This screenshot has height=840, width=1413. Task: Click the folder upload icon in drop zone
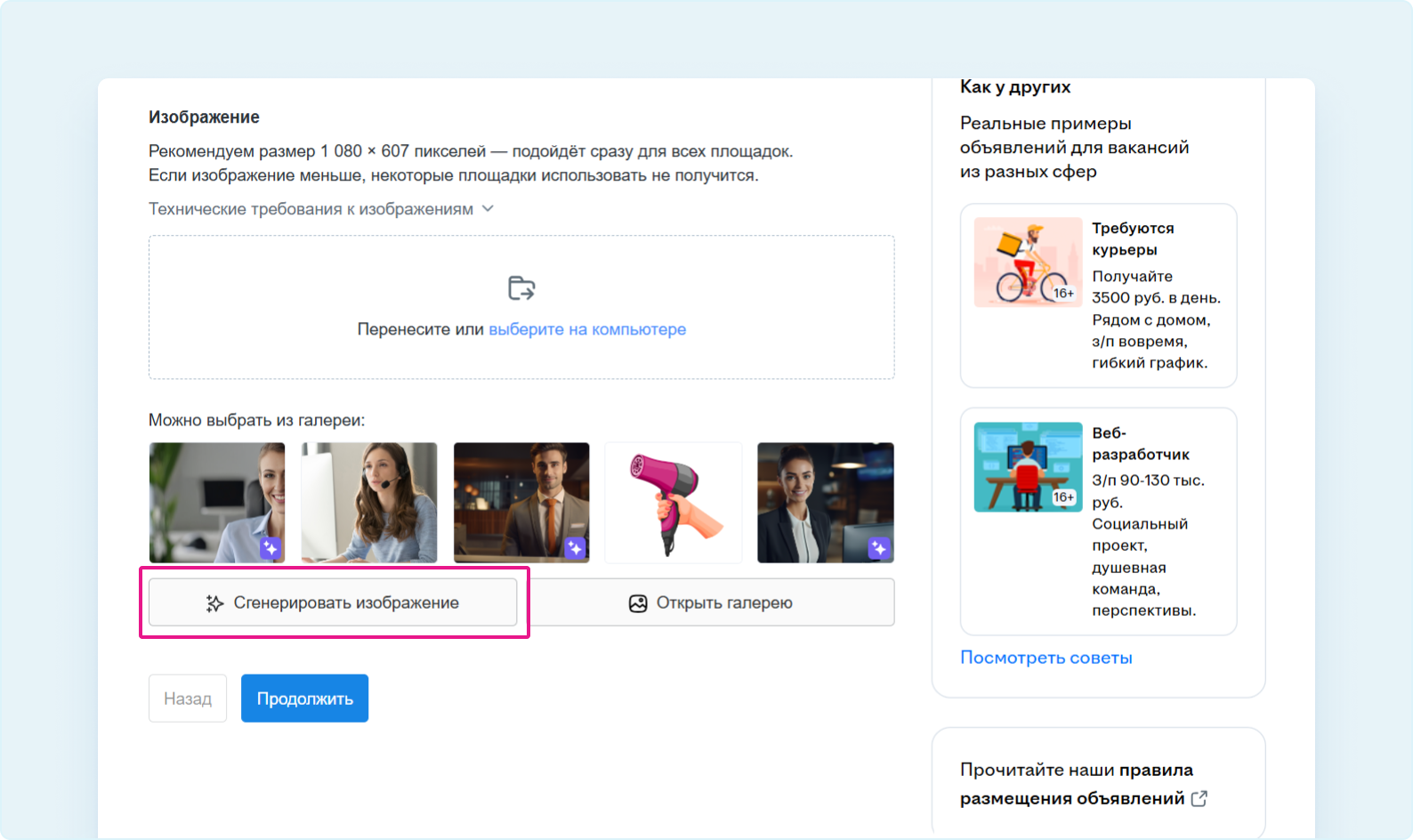click(521, 288)
